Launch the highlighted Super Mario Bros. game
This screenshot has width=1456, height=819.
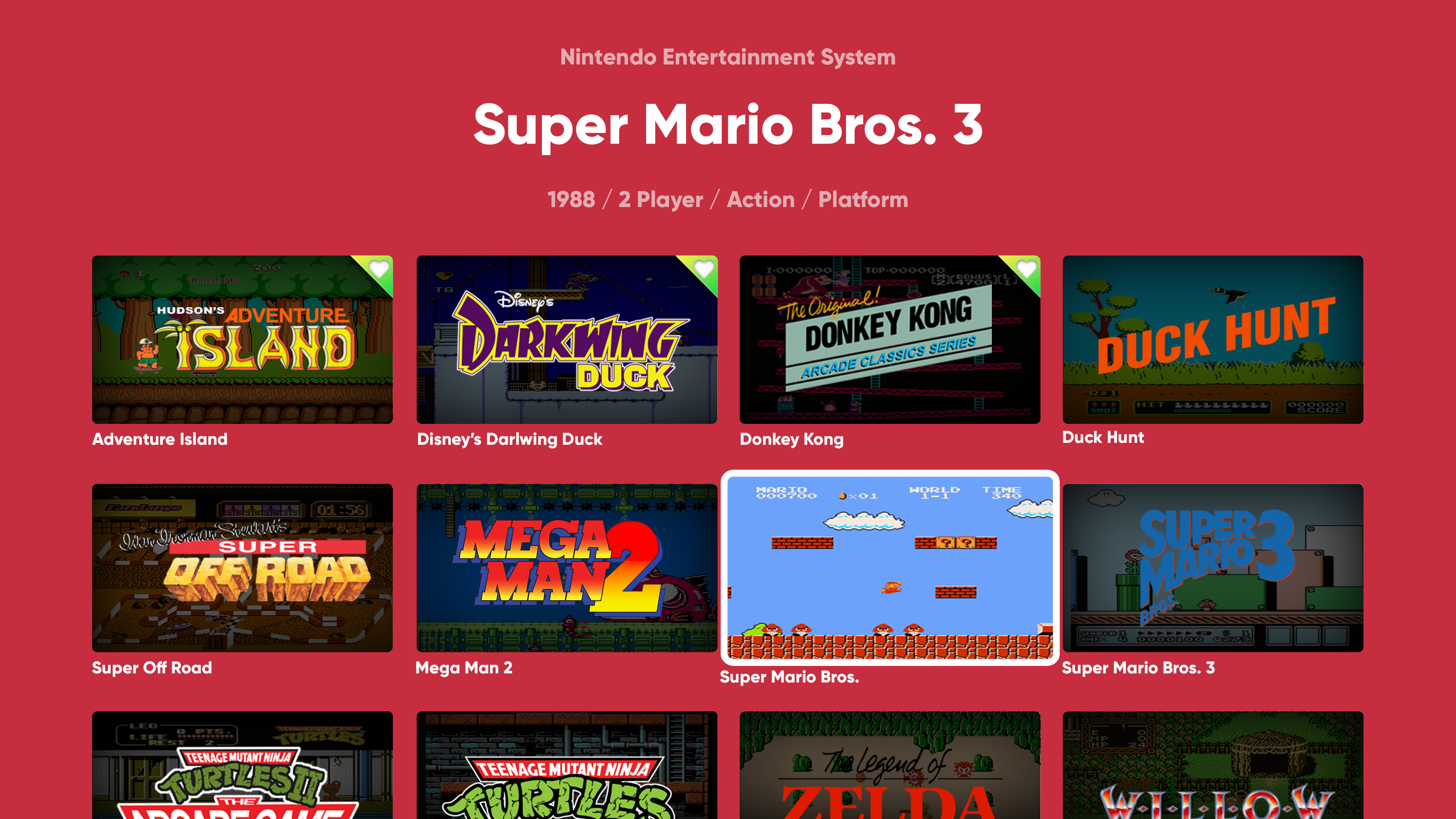point(890,568)
